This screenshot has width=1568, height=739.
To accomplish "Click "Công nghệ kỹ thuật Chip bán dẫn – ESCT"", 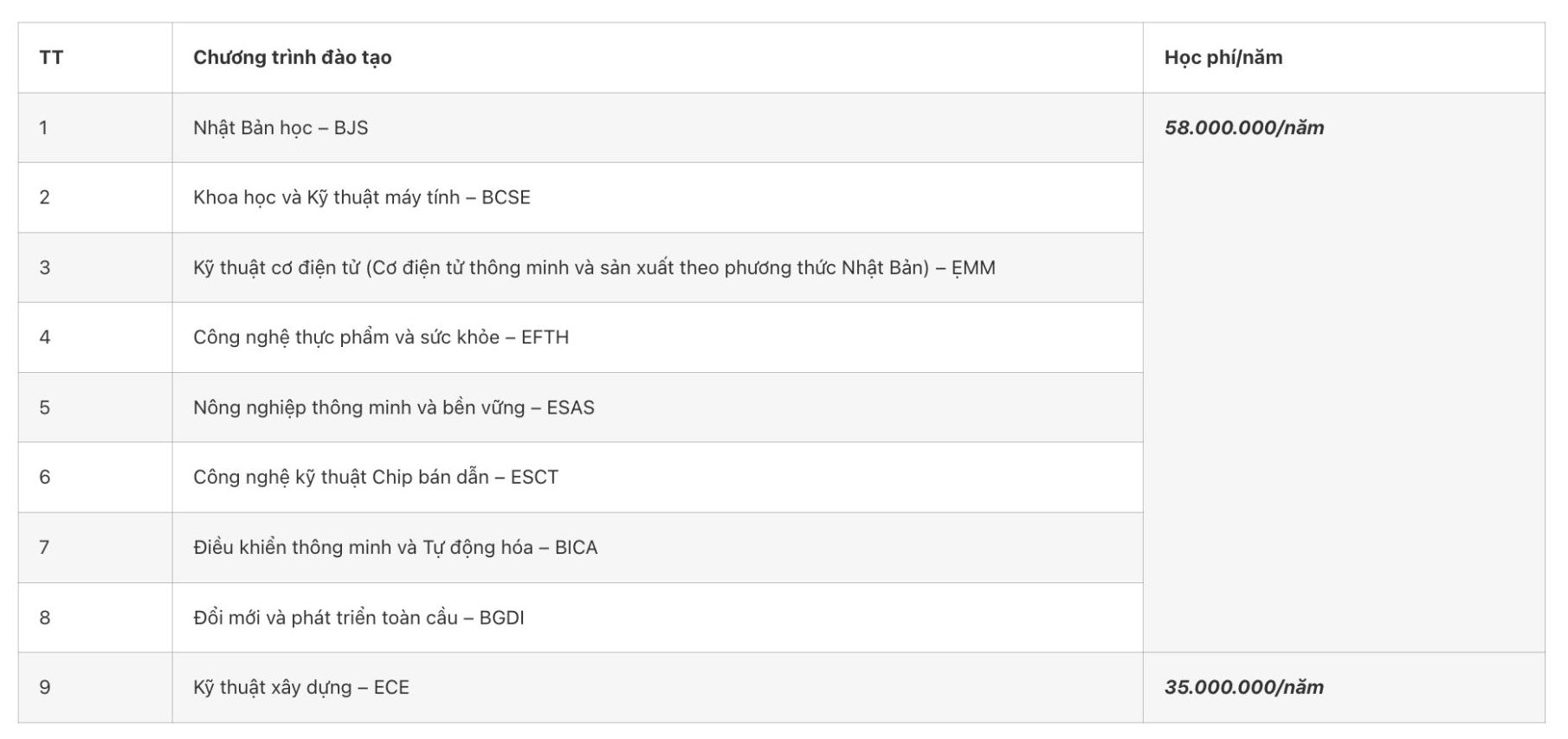I will click(375, 478).
